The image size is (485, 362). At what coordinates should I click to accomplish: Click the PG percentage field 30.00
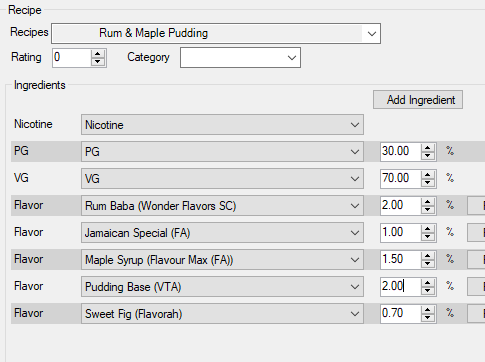pyautogui.click(x=400, y=151)
